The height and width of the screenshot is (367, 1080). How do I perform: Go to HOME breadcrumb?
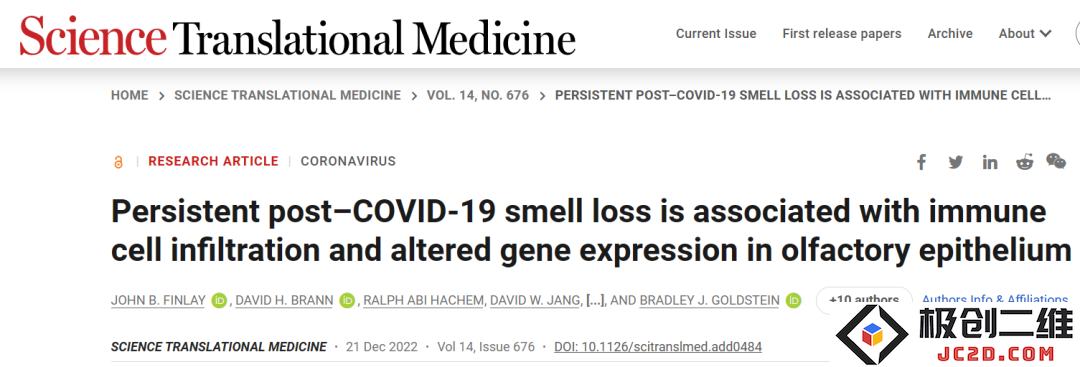coord(129,96)
